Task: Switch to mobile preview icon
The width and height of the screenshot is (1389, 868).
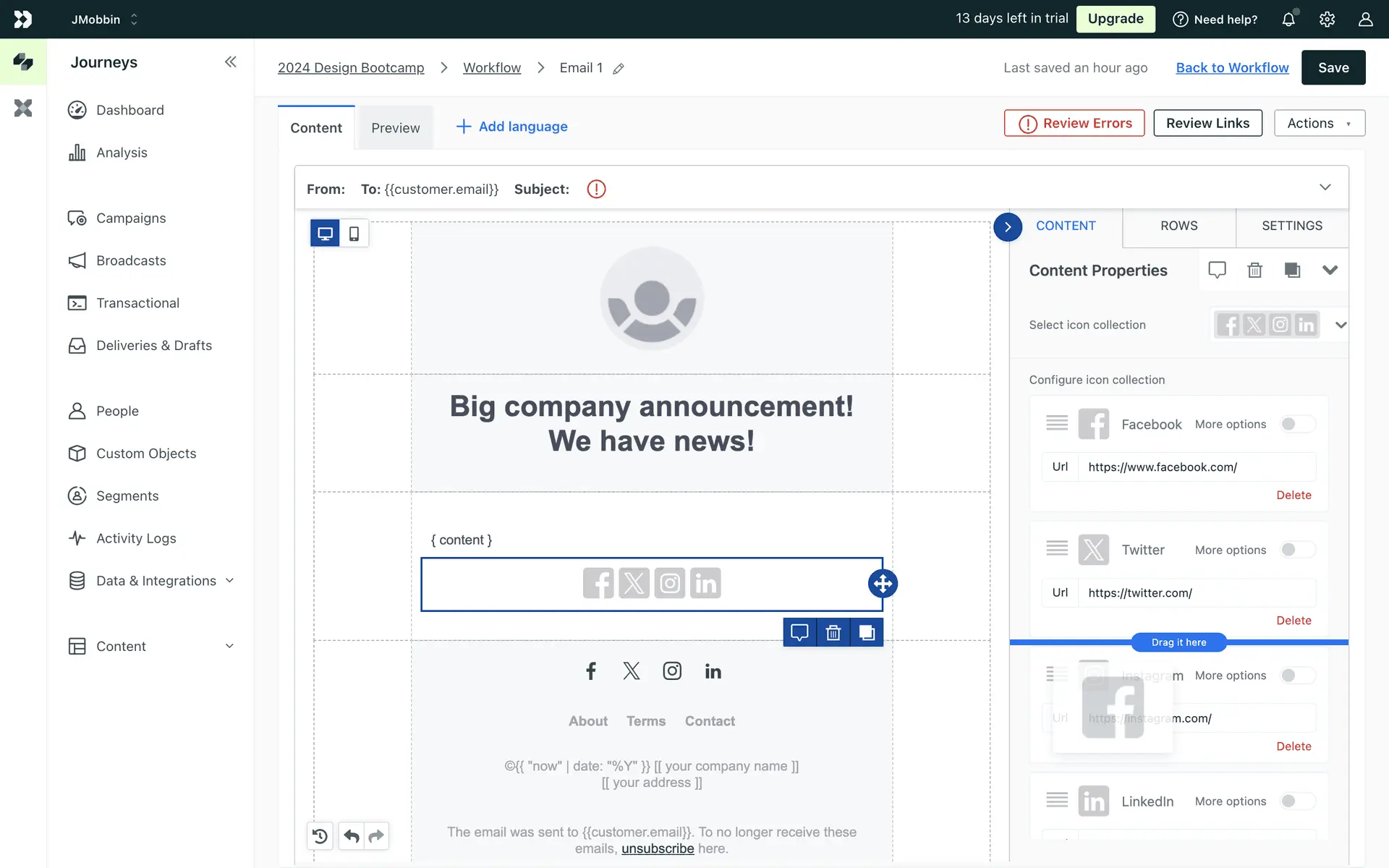Action: point(354,234)
